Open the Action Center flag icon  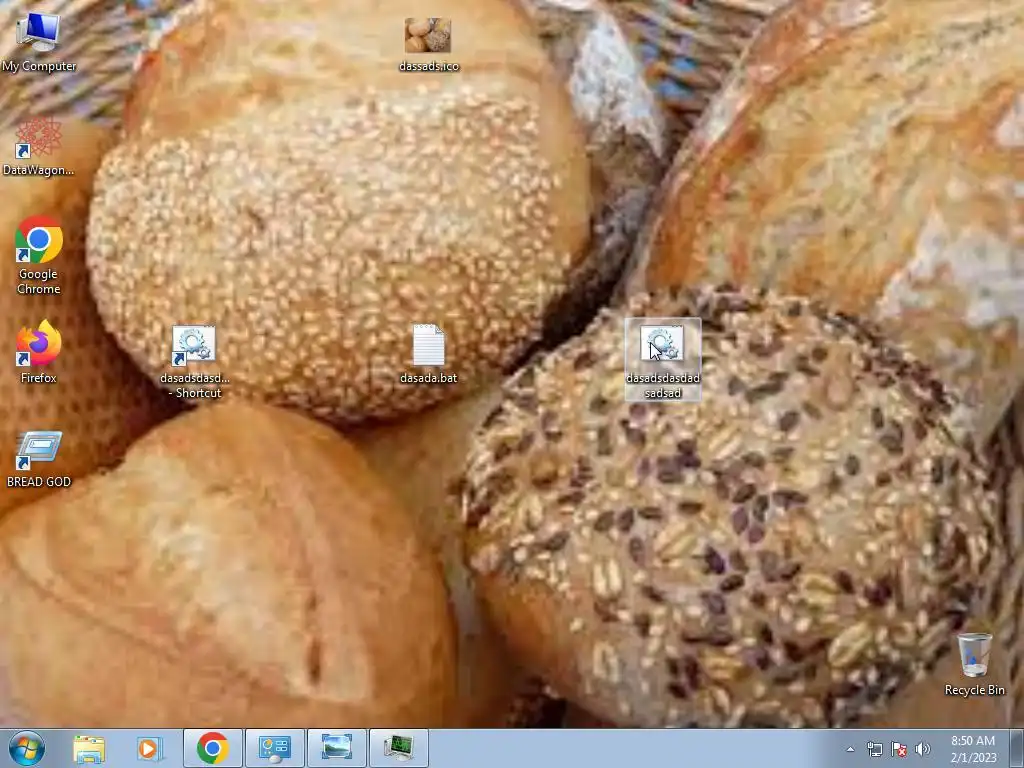pos(899,749)
